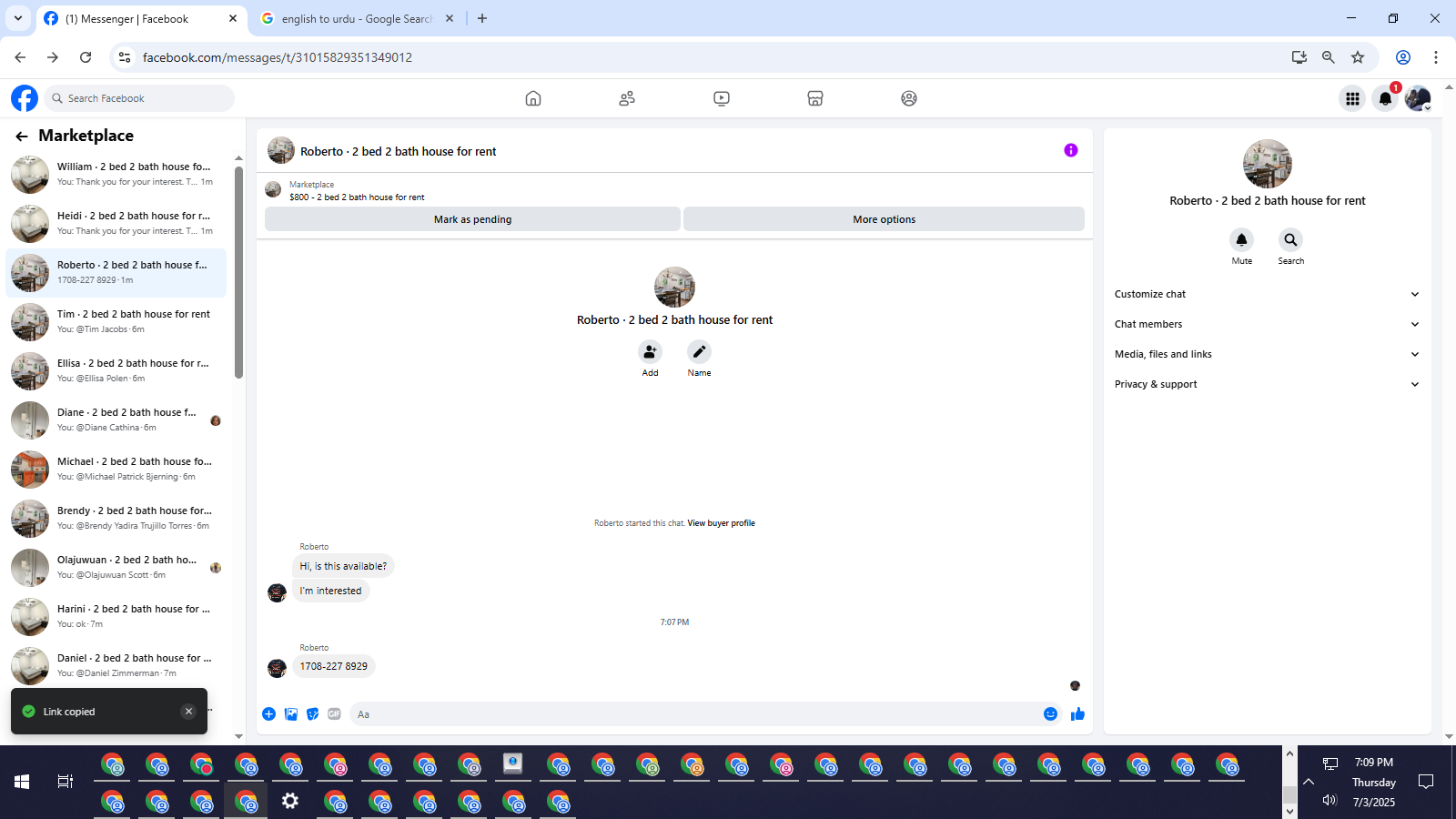The width and height of the screenshot is (1456, 819).
Task: Open Olajuwuan conversation in list
Action: coord(116,567)
